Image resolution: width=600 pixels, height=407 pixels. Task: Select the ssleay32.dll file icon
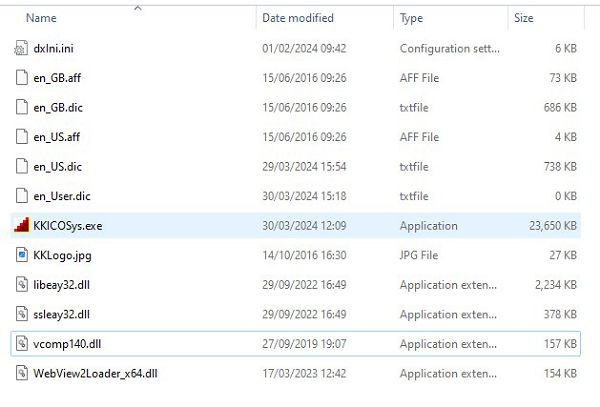22,314
